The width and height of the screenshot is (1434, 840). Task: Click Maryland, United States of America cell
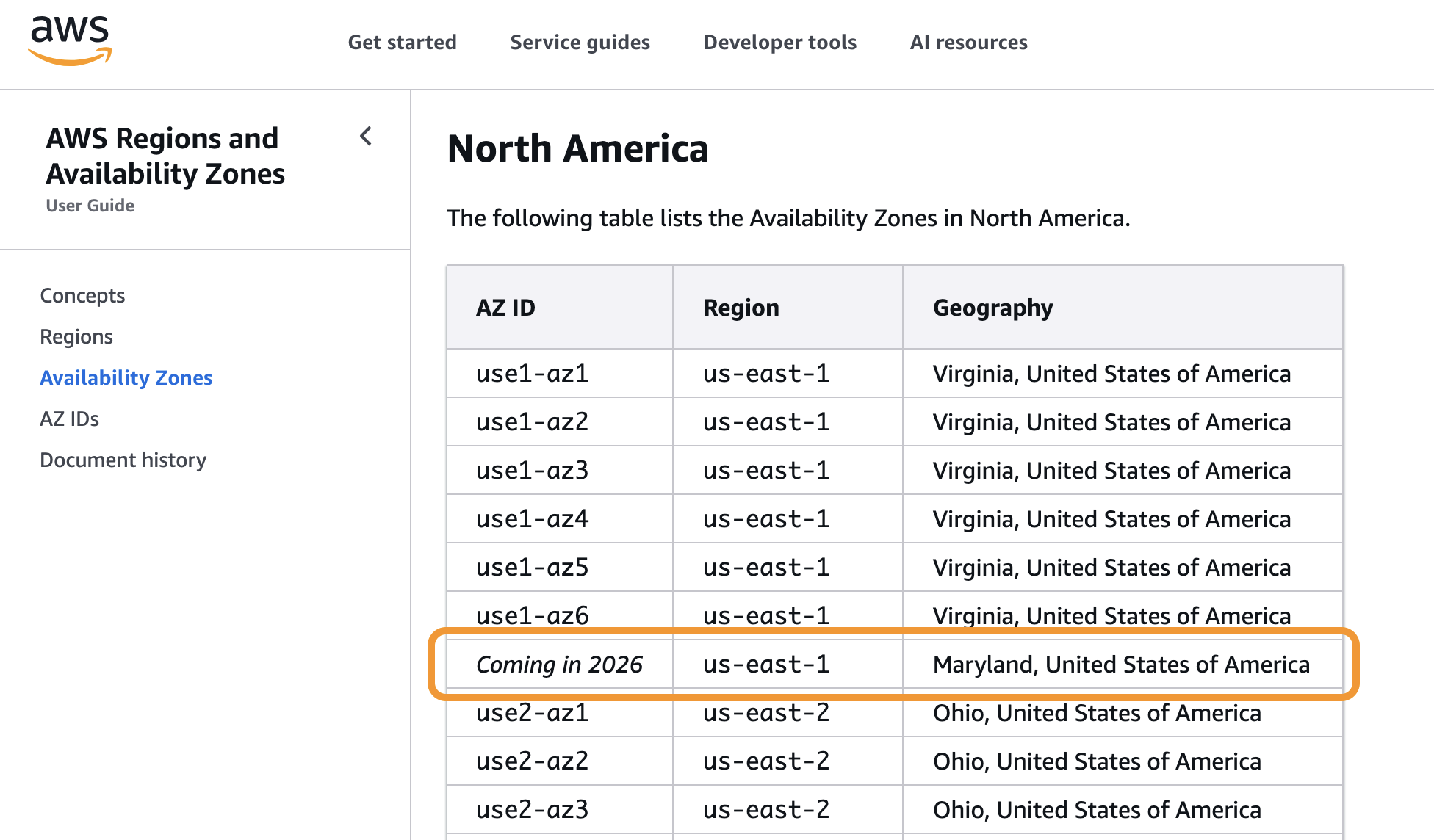(1120, 665)
